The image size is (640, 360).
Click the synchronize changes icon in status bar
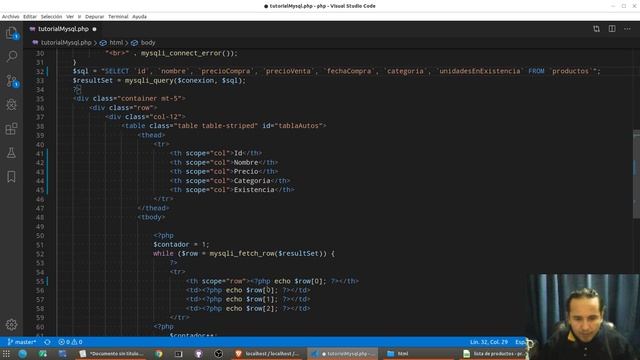pos(47,342)
